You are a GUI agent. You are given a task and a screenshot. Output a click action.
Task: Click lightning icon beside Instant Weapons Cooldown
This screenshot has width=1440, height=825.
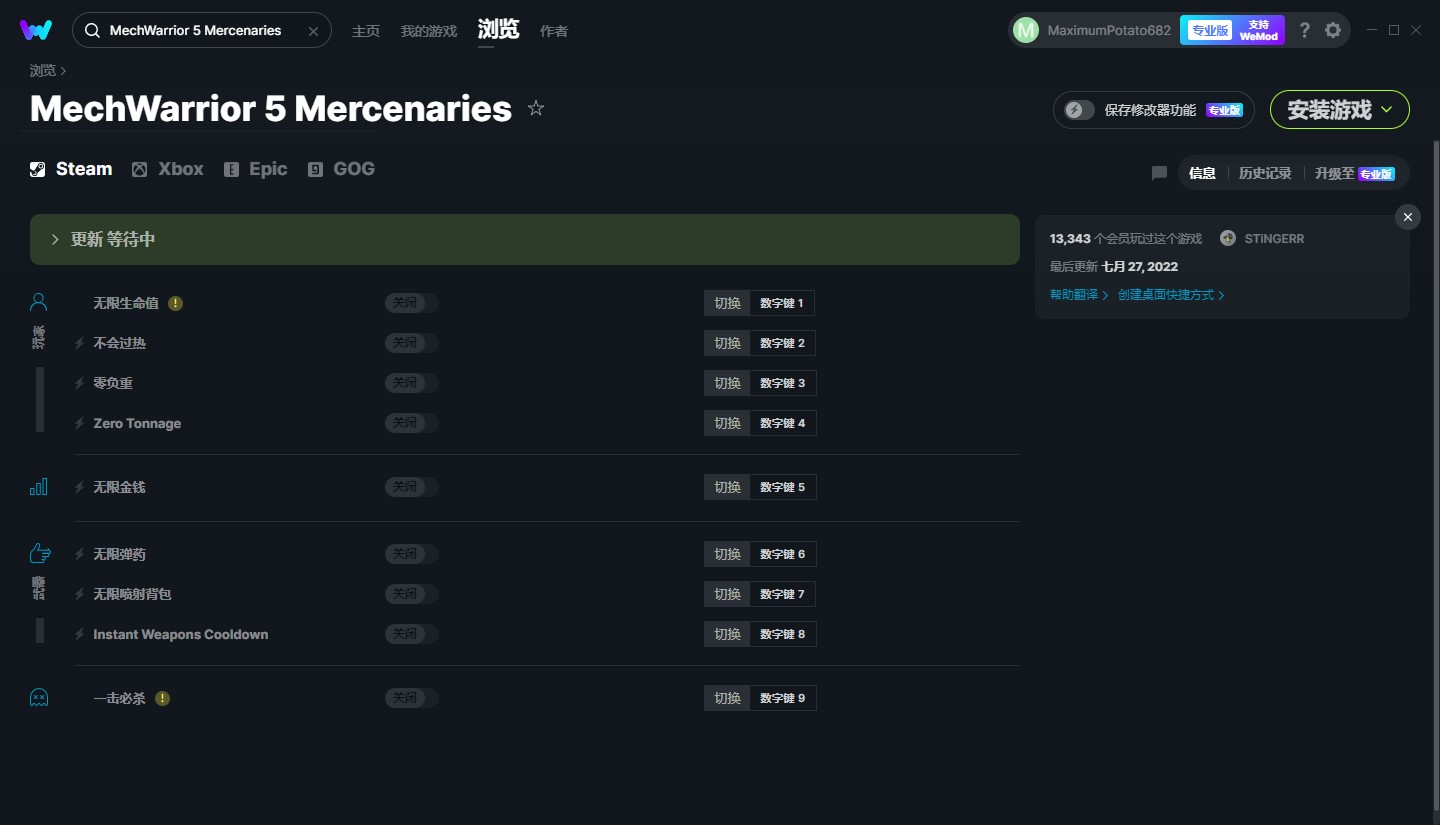(80, 634)
